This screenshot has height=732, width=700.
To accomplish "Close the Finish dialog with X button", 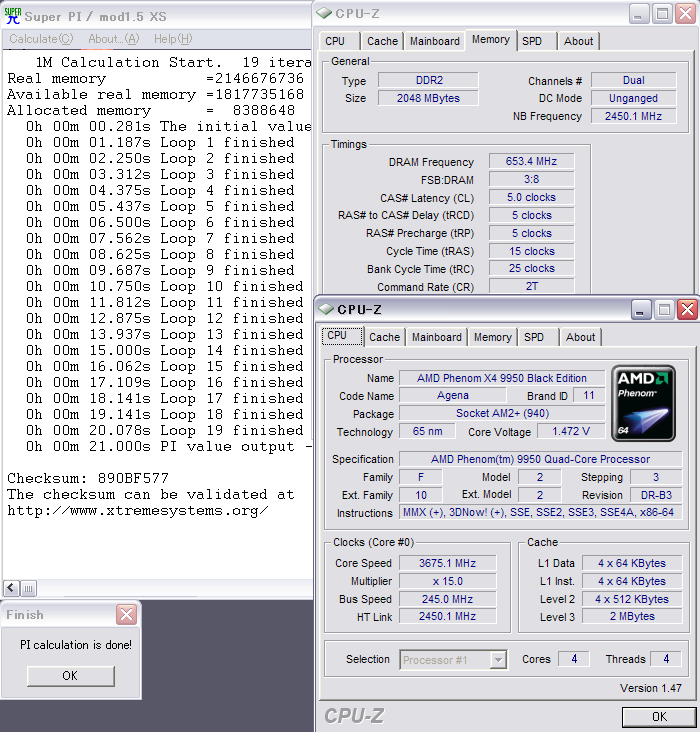I will coord(127,614).
